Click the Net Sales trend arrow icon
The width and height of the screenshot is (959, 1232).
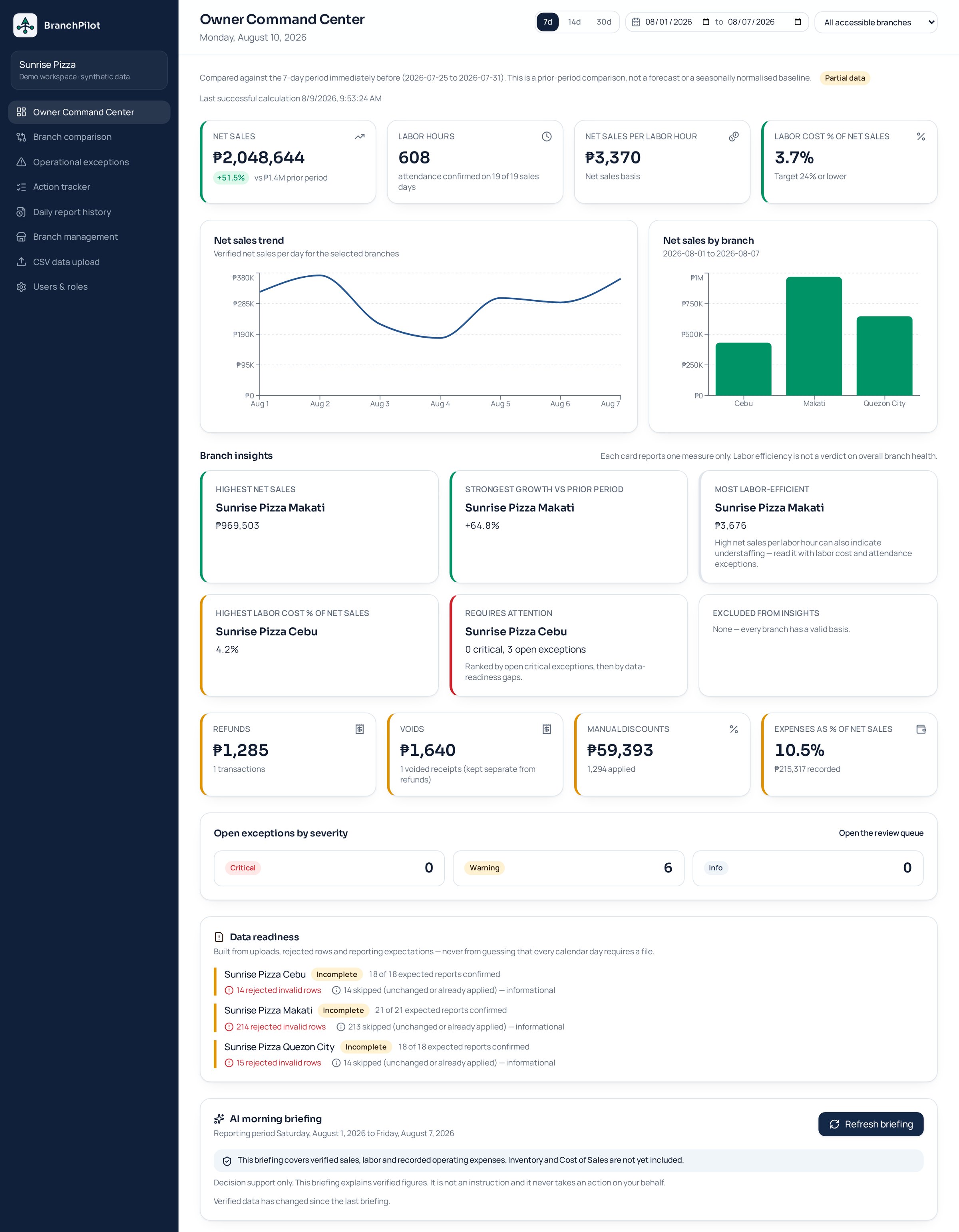pos(359,137)
